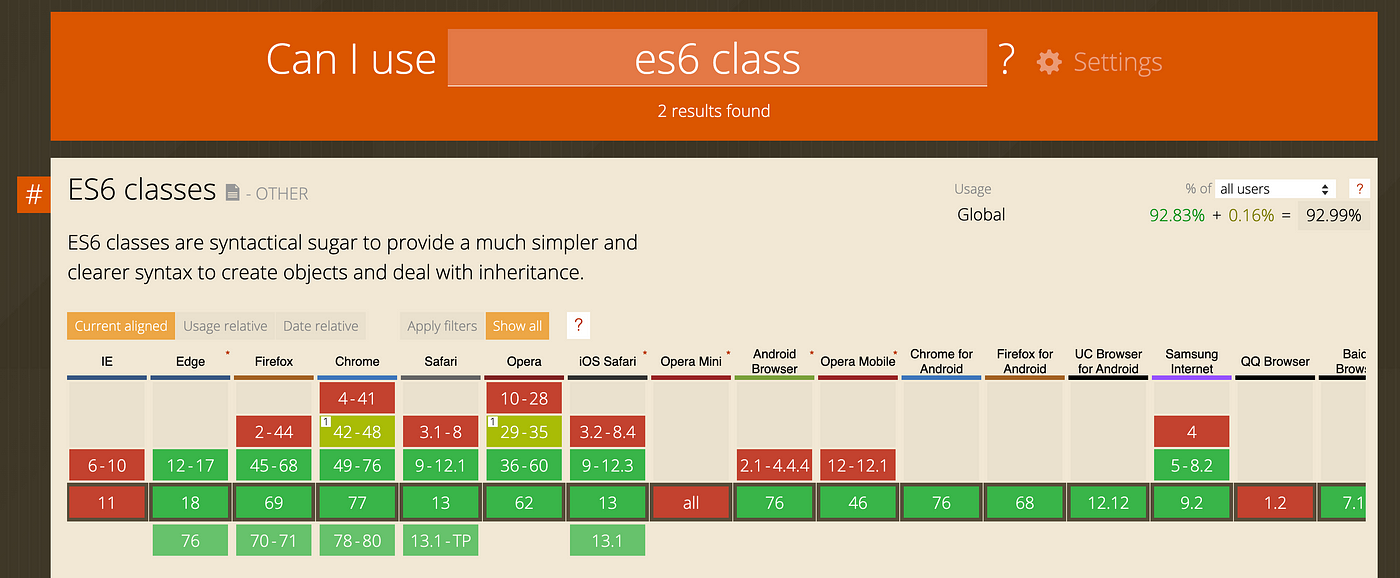1400x578 pixels.
Task: Click the Opera browser column header
Action: (x=524, y=361)
